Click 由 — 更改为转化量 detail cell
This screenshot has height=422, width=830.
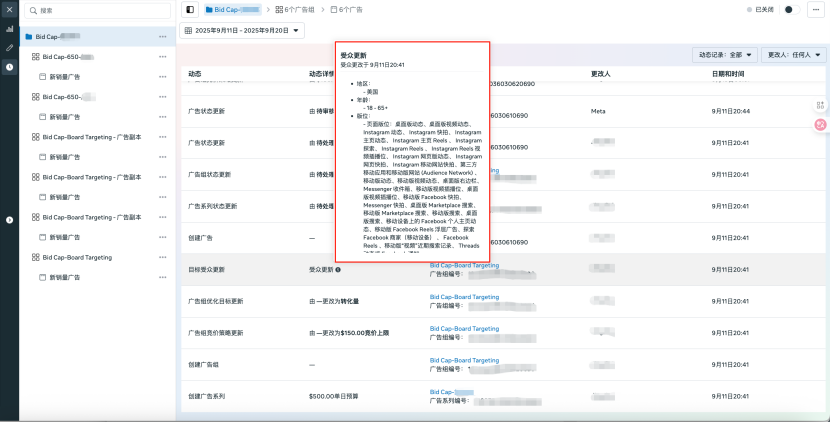click(334, 301)
